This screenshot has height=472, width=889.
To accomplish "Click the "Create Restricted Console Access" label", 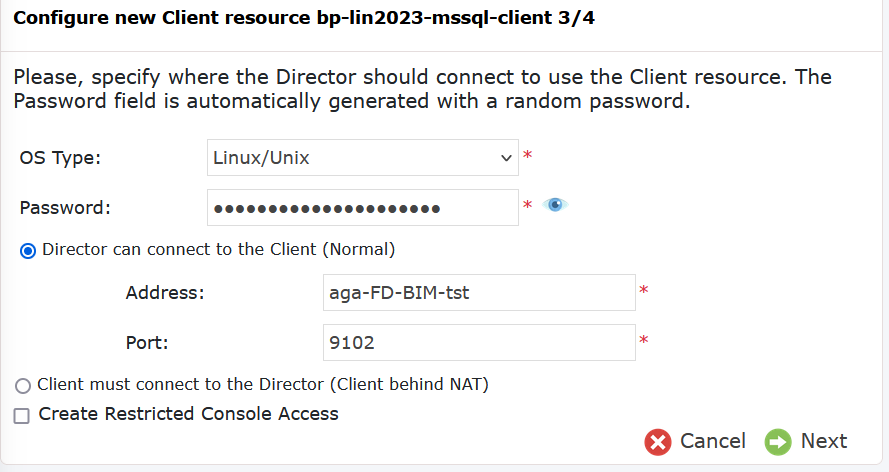I will tap(188, 414).
